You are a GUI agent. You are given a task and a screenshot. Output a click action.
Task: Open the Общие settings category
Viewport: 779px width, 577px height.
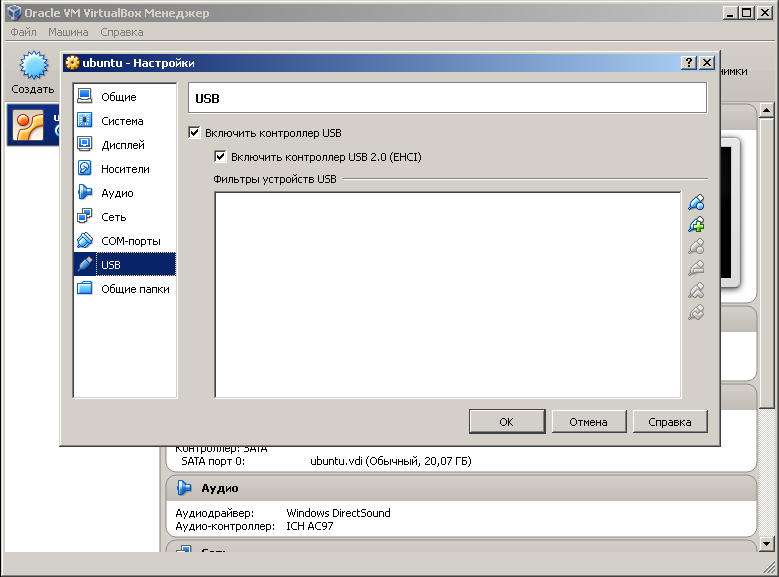(125, 96)
